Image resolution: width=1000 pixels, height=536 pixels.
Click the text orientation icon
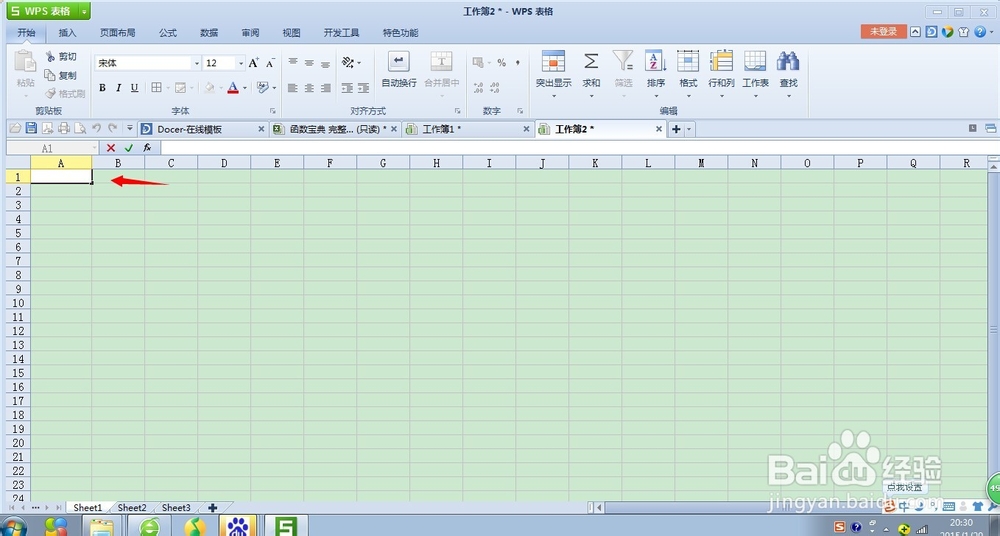pyautogui.click(x=348, y=62)
